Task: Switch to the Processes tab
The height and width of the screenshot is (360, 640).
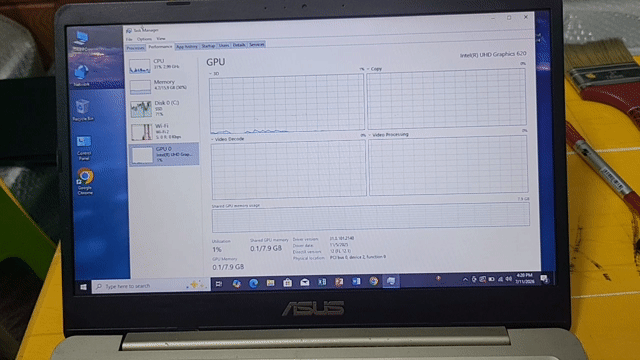Action: point(135,48)
